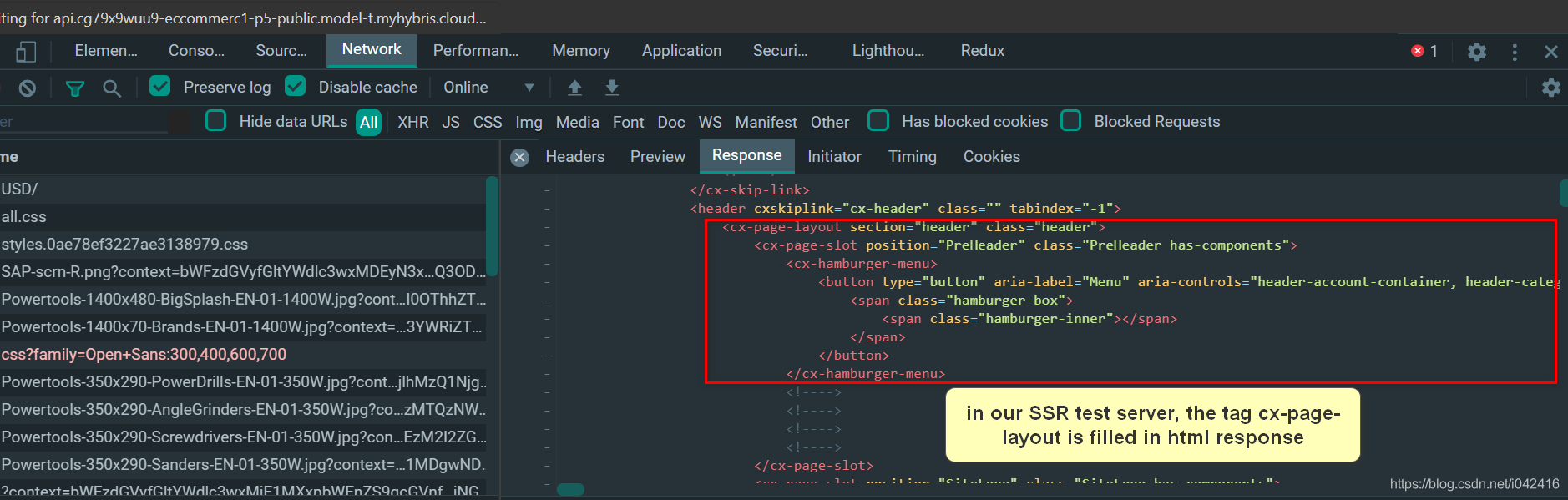The height and width of the screenshot is (500, 1568).
Task: Filter requests by Manifest
Action: 766,123
